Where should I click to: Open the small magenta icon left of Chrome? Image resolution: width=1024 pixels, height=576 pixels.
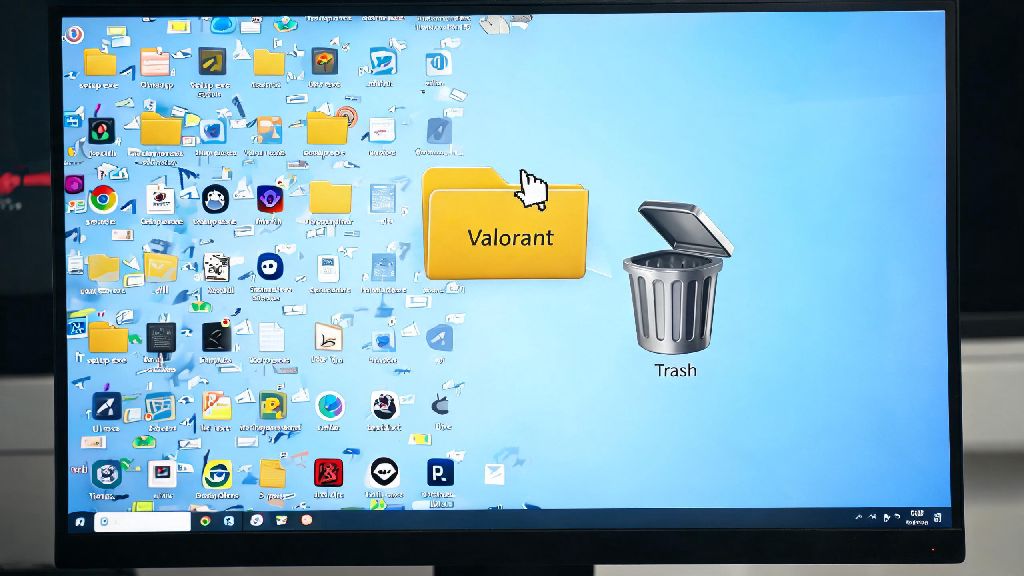[74, 184]
